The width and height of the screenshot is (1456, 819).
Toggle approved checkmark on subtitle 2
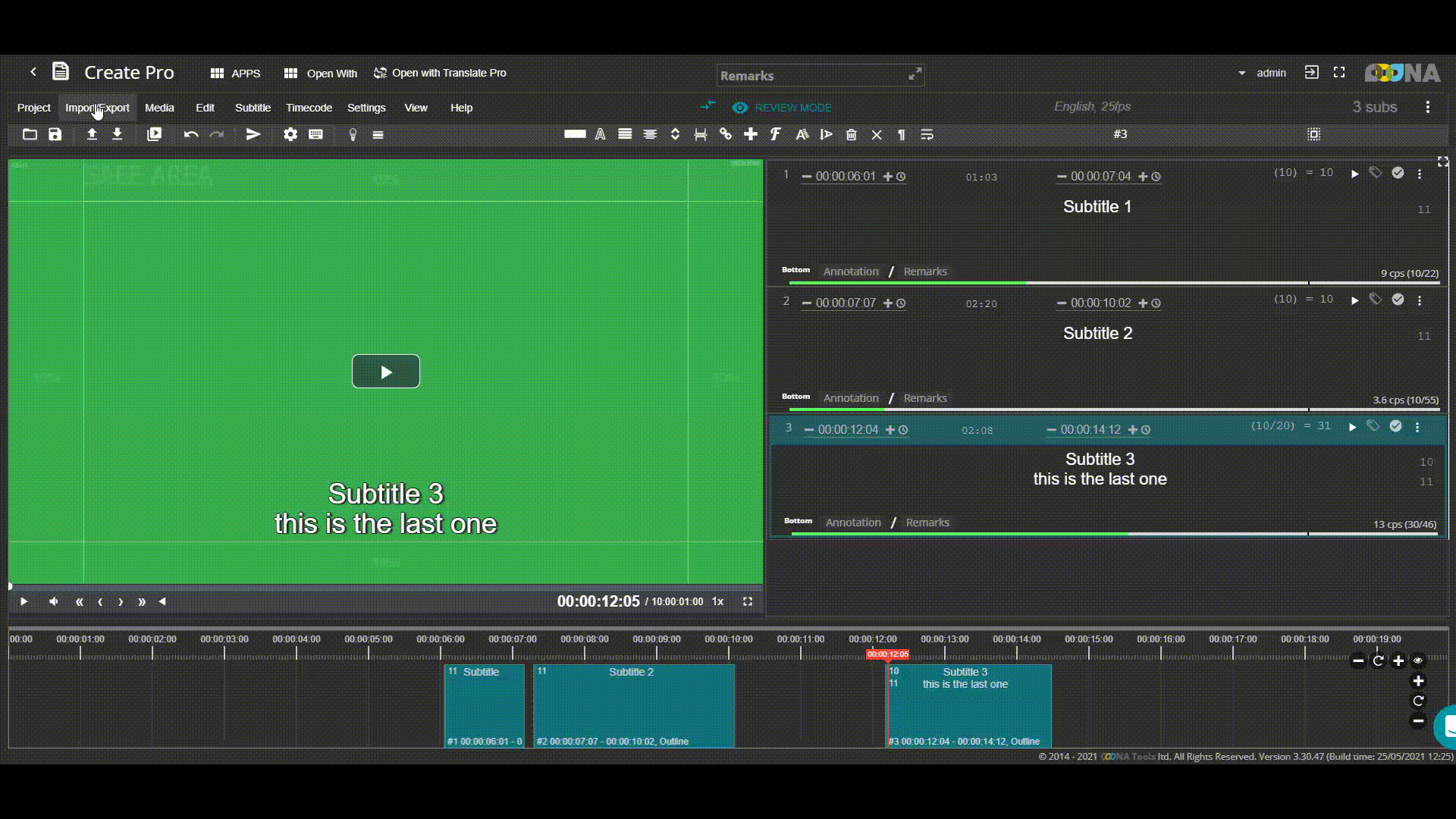click(1398, 300)
